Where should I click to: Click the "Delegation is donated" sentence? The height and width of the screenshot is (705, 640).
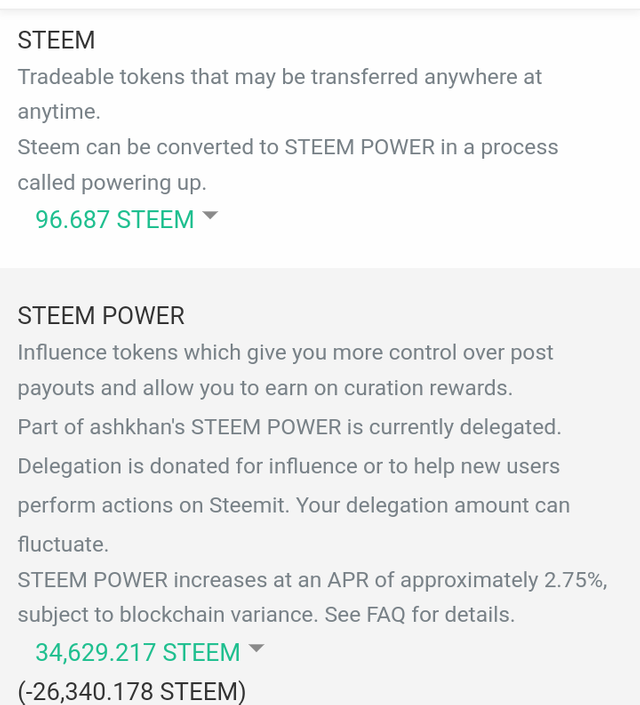point(288,466)
